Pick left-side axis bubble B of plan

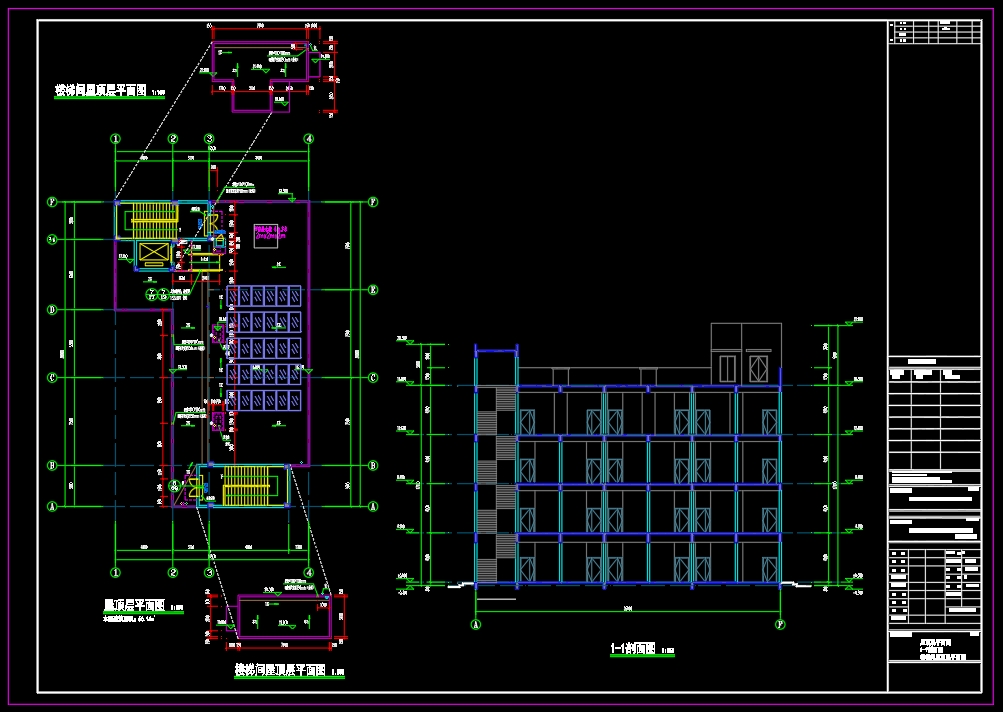point(52,466)
